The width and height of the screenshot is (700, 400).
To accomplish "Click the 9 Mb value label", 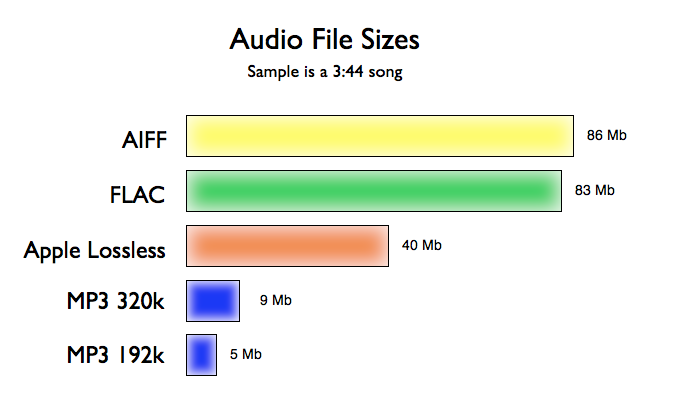I will (x=275, y=300).
